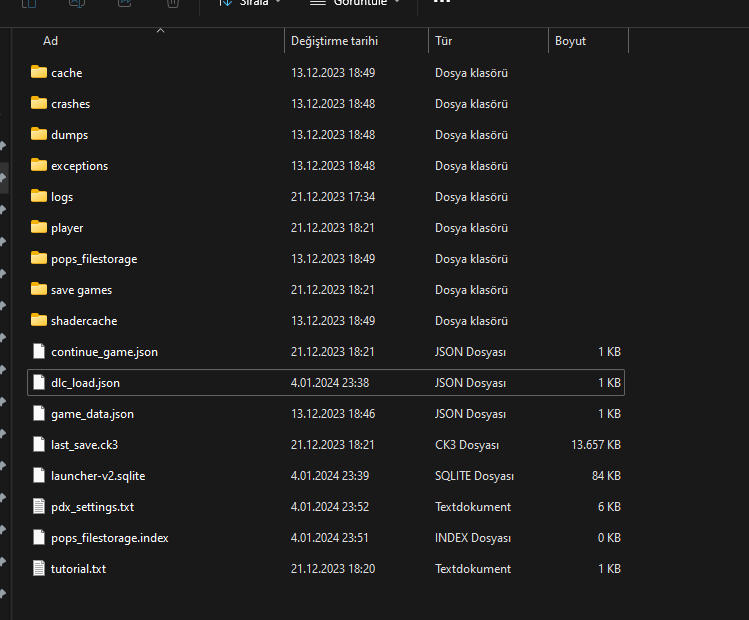Screen dimensions: 749x620
Task: Click the save games folder icon
Action: coord(39,289)
